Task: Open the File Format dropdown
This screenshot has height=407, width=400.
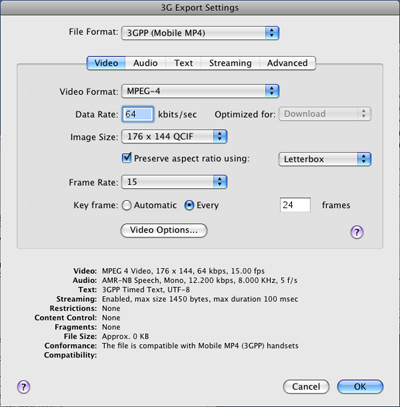Action: tap(200, 33)
